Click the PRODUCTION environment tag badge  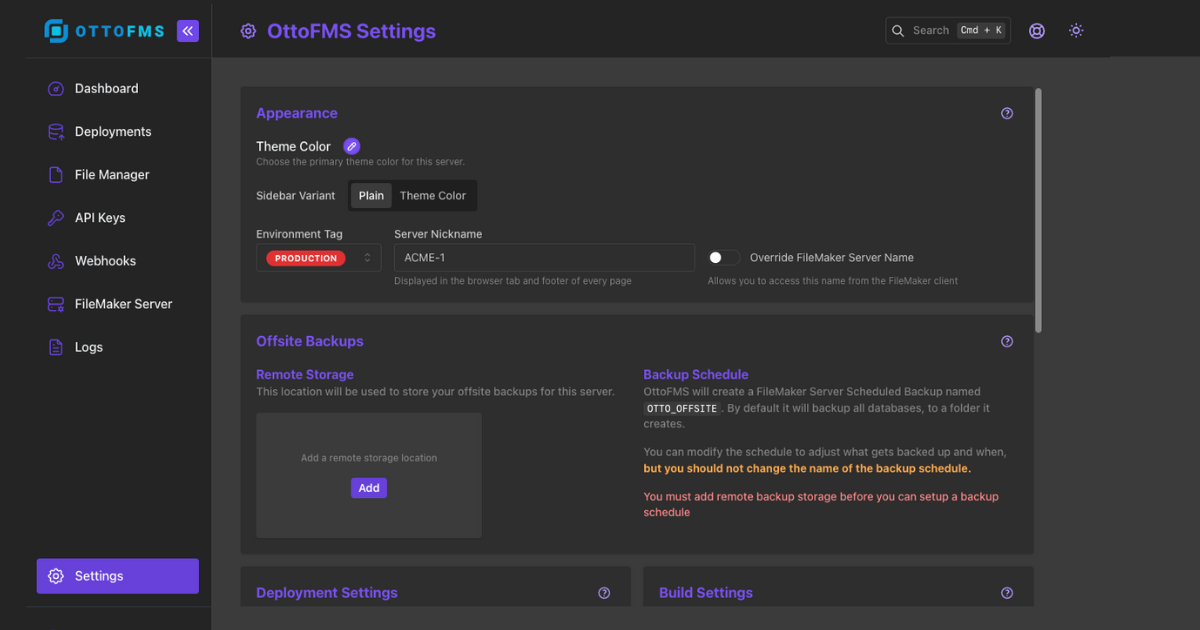[306, 258]
